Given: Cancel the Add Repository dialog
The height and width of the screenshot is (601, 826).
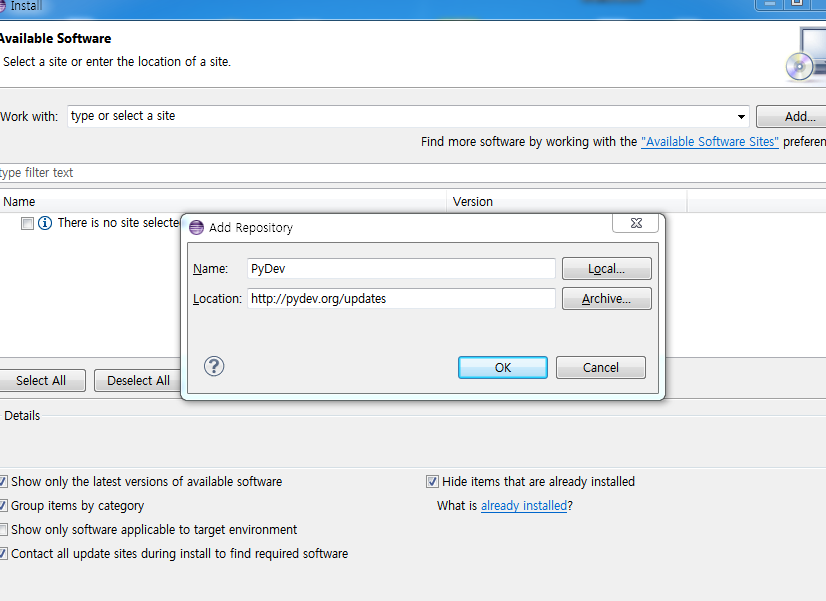Looking at the screenshot, I should (x=600, y=367).
